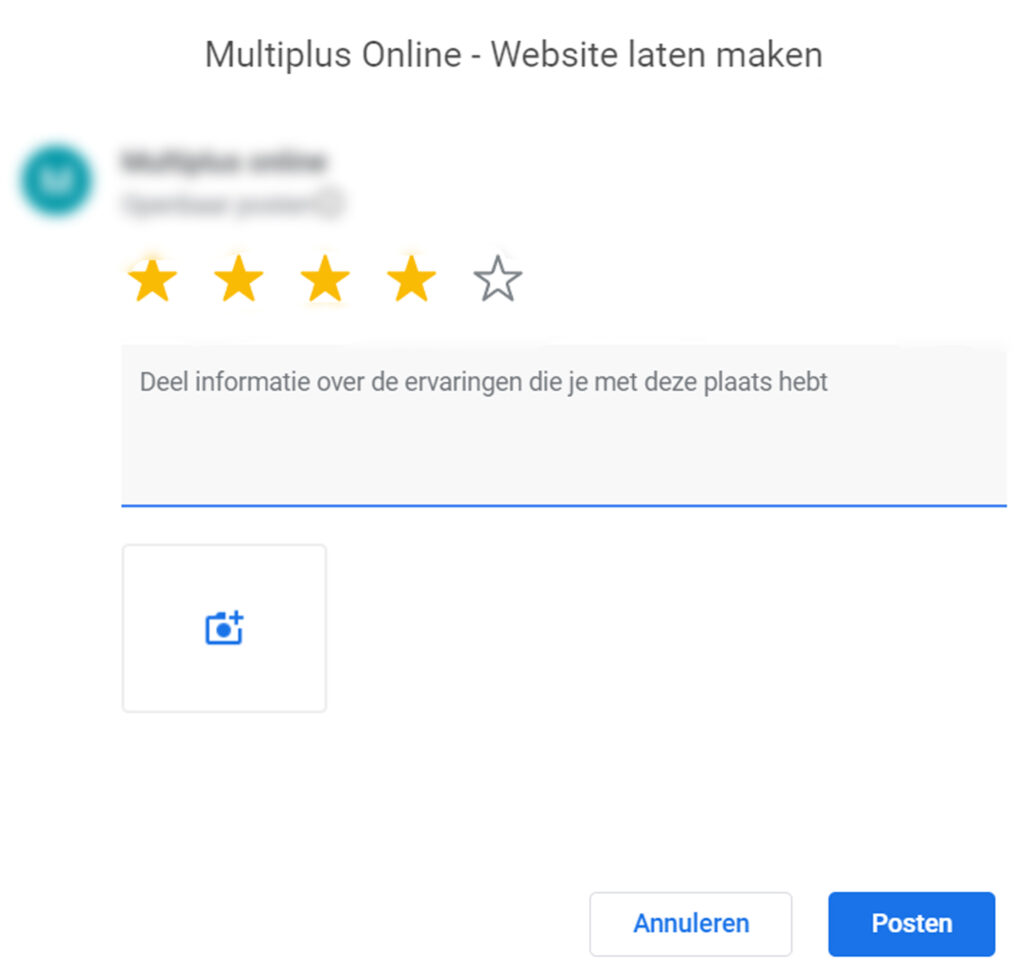Click the blurred public posting notice text

(220, 204)
